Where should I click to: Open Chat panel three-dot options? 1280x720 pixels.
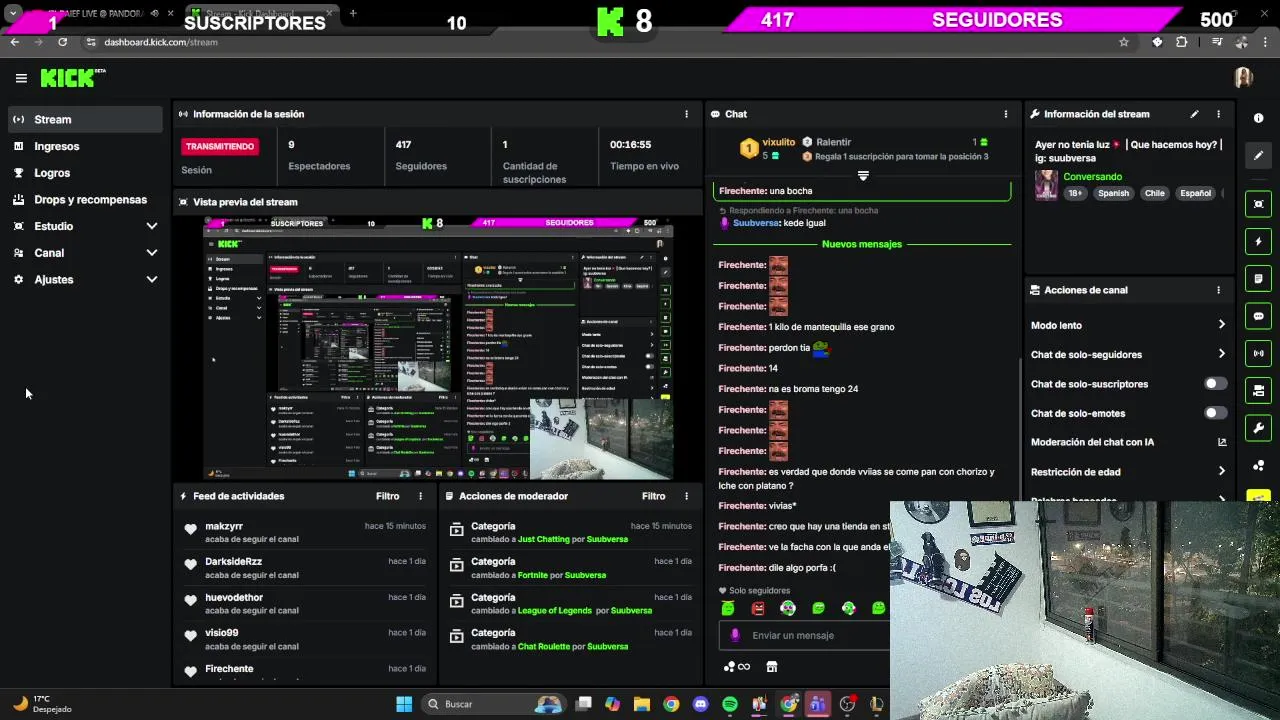point(1005,114)
